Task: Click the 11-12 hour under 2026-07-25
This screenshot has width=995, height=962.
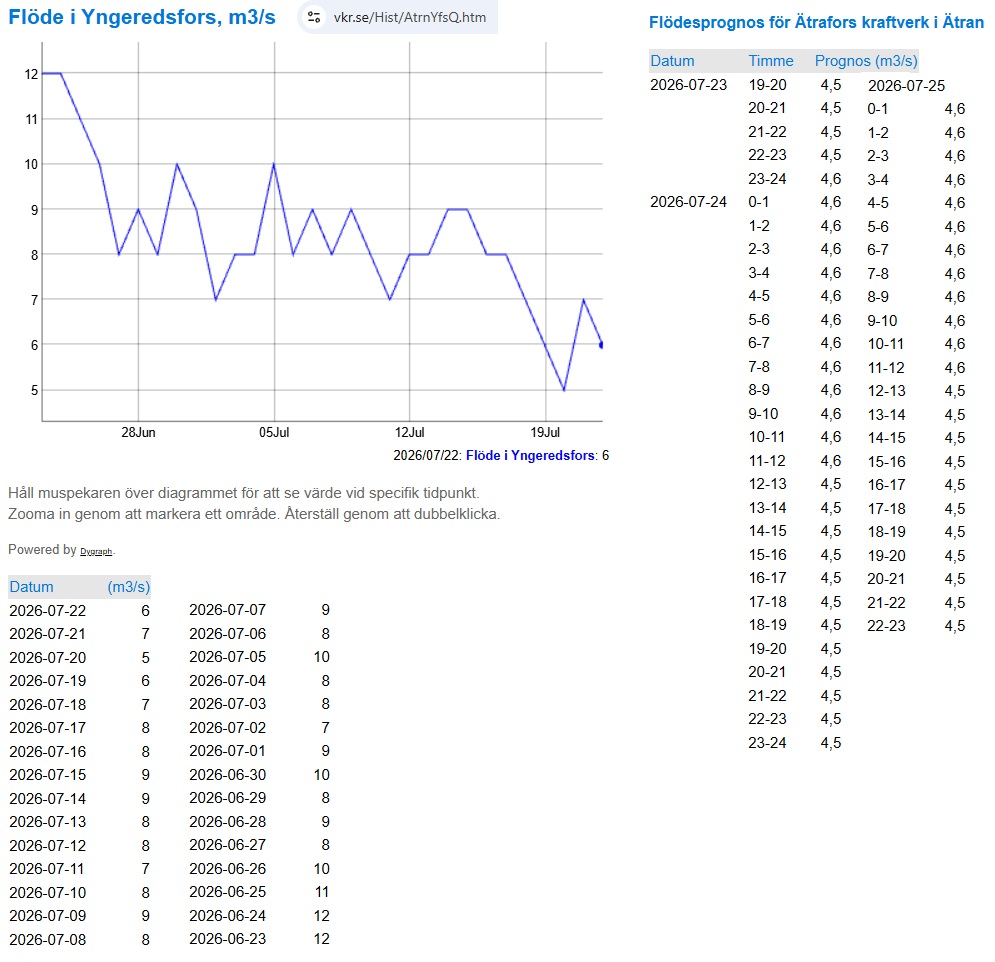Action: (886, 368)
